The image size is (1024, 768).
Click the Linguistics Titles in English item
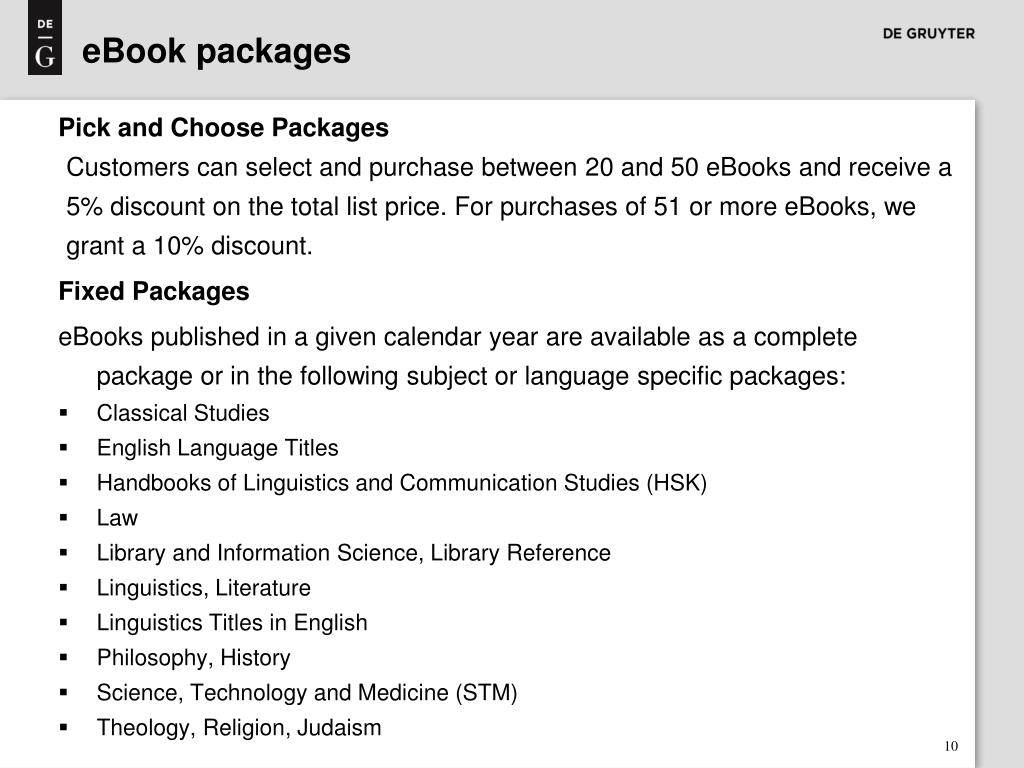(x=232, y=623)
